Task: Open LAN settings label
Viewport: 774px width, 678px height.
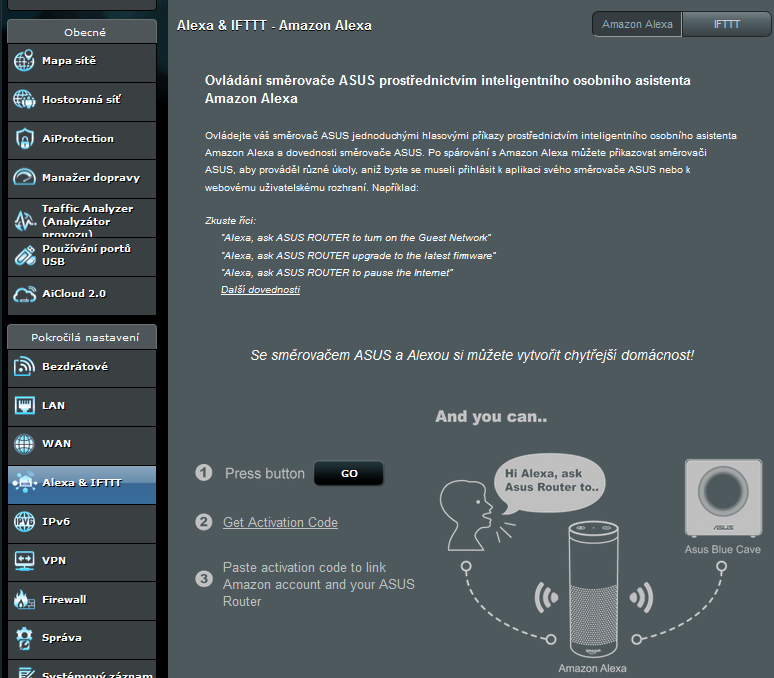Action: point(53,406)
